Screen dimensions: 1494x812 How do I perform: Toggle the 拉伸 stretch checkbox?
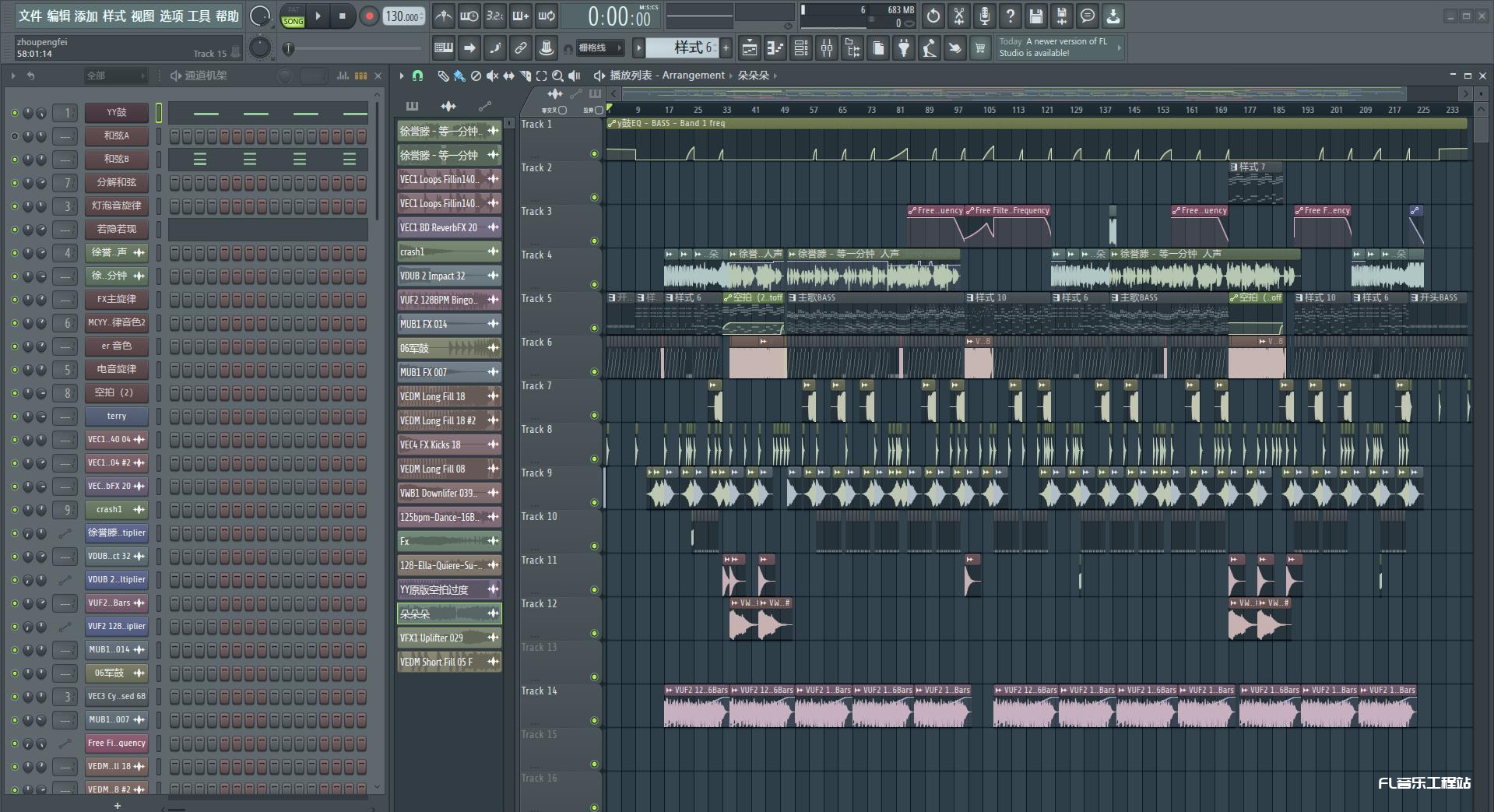599,111
